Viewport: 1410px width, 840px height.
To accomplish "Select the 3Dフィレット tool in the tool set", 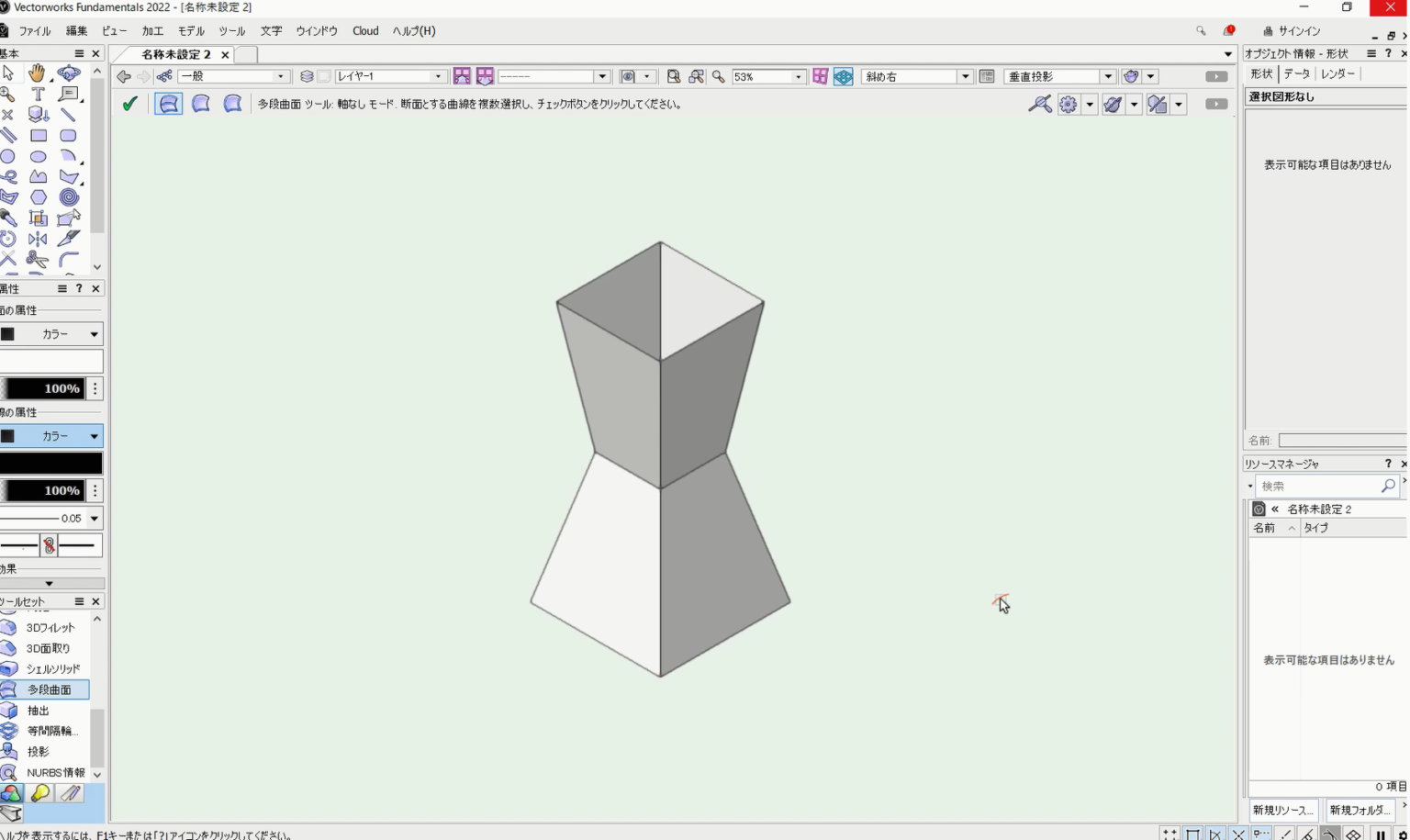I will pos(50,628).
